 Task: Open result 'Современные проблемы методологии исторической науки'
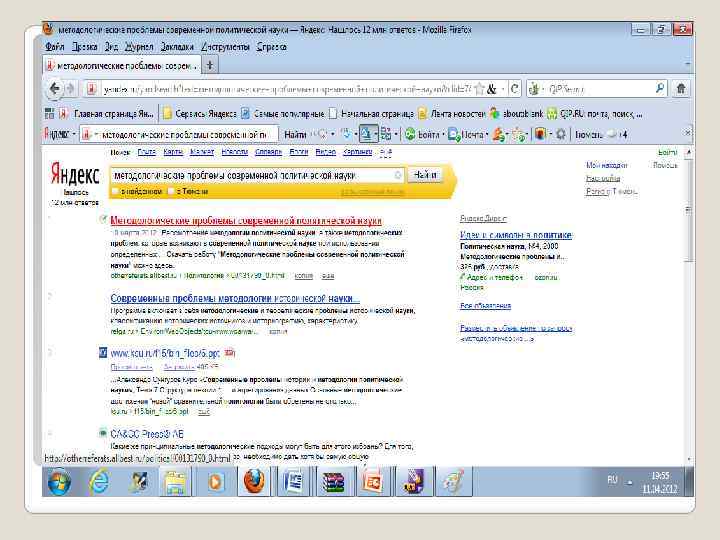pos(235,298)
